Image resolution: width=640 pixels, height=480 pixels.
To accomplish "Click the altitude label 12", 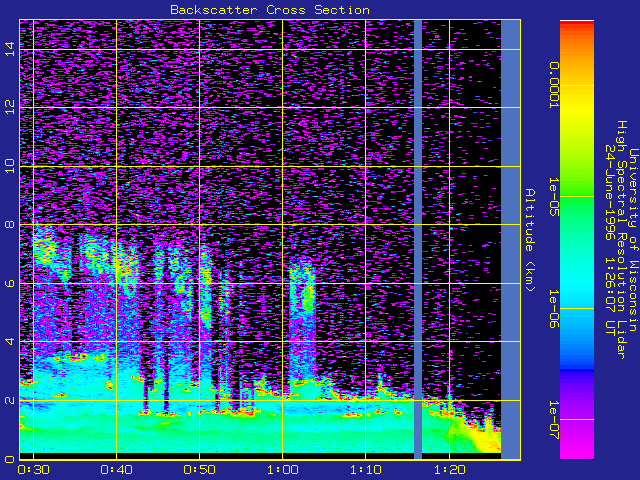I will pos(10,107).
